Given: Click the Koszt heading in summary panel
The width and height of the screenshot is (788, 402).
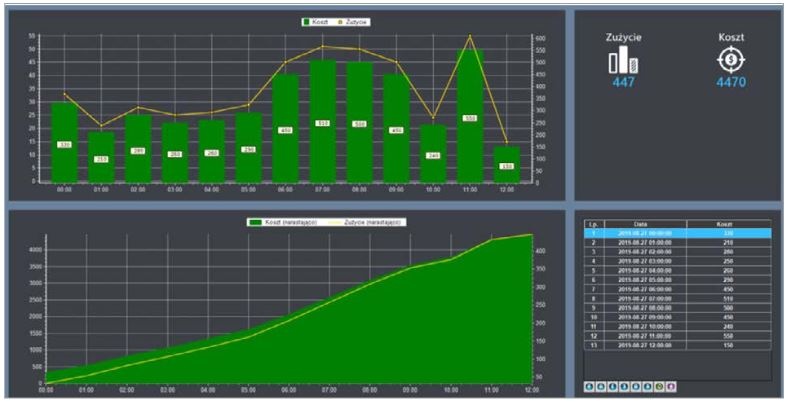Looking at the screenshot, I should (x=731, y=37).
